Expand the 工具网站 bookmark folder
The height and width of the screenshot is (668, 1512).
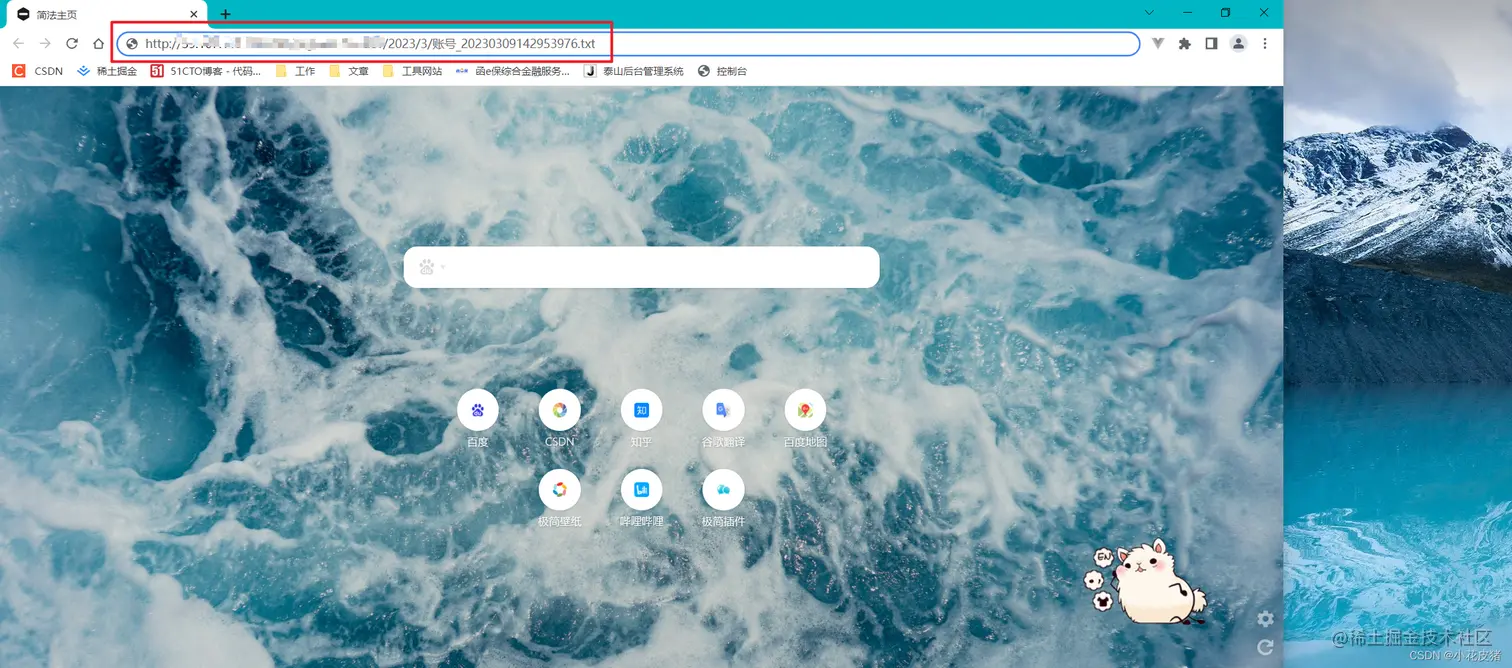click(x=412, y=71)
